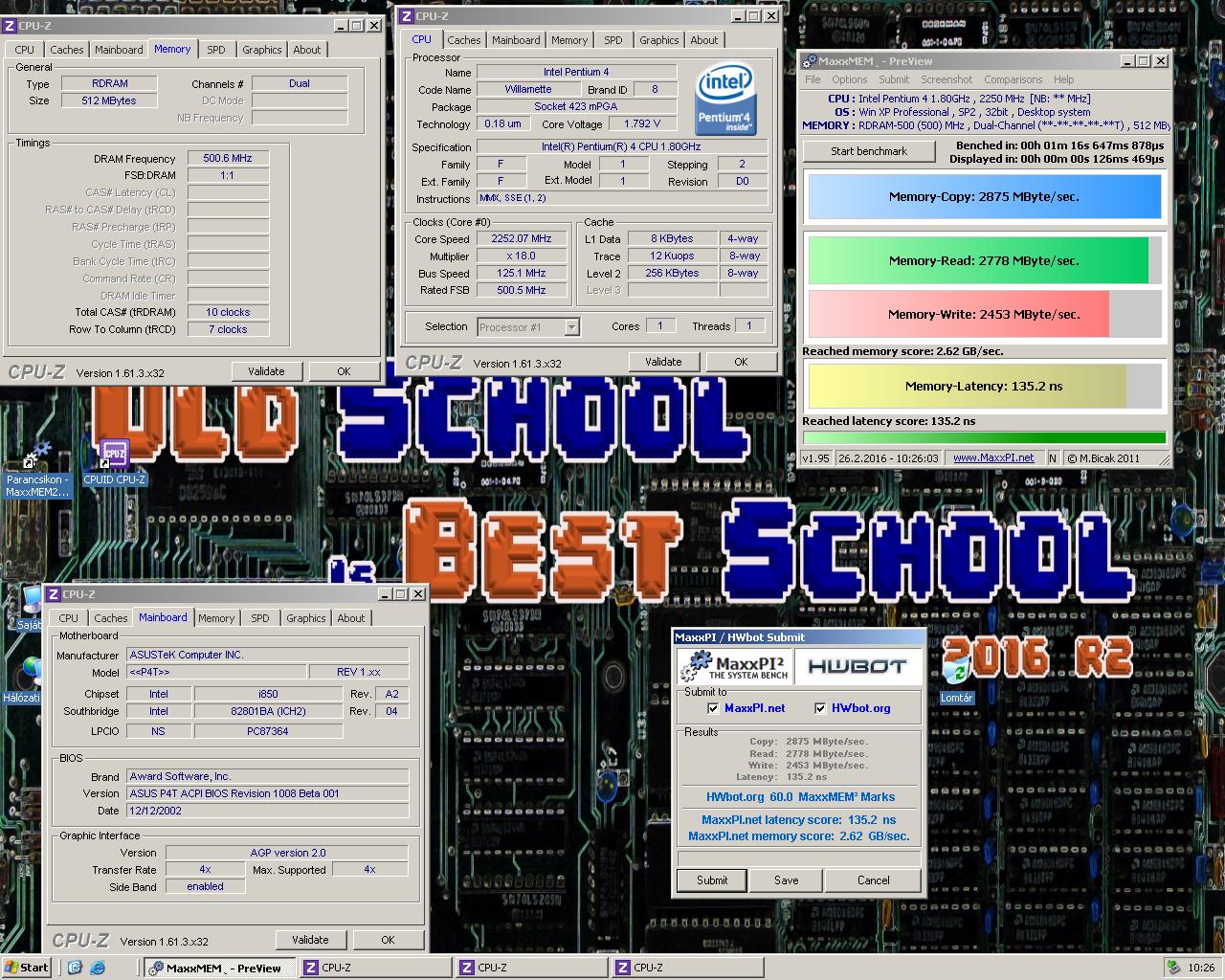The image size is (1225, 980).
Task: Click OK in CPU-Z CPU window
Action: click(741, 362)
